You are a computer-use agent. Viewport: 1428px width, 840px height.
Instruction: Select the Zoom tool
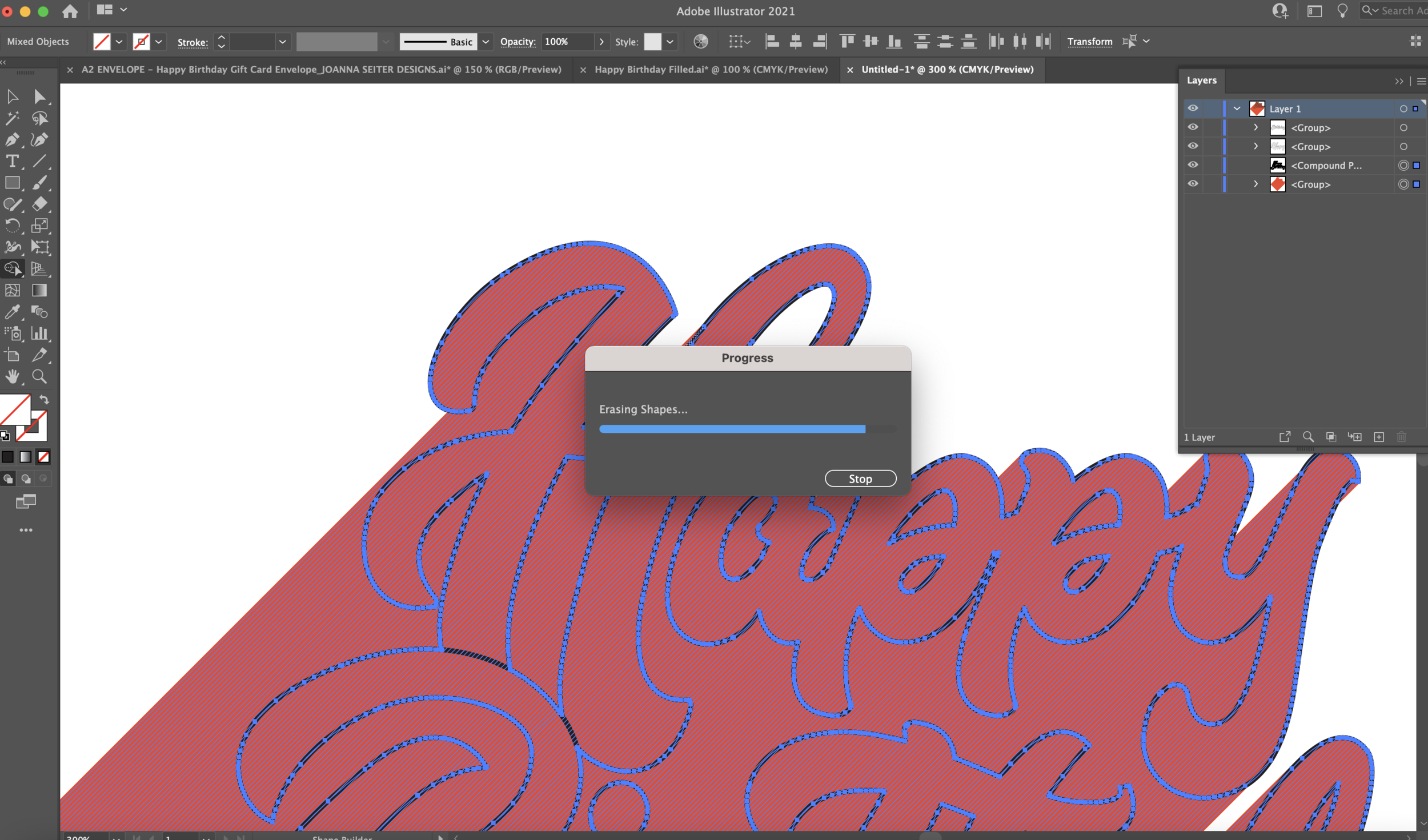pos(39,376)
